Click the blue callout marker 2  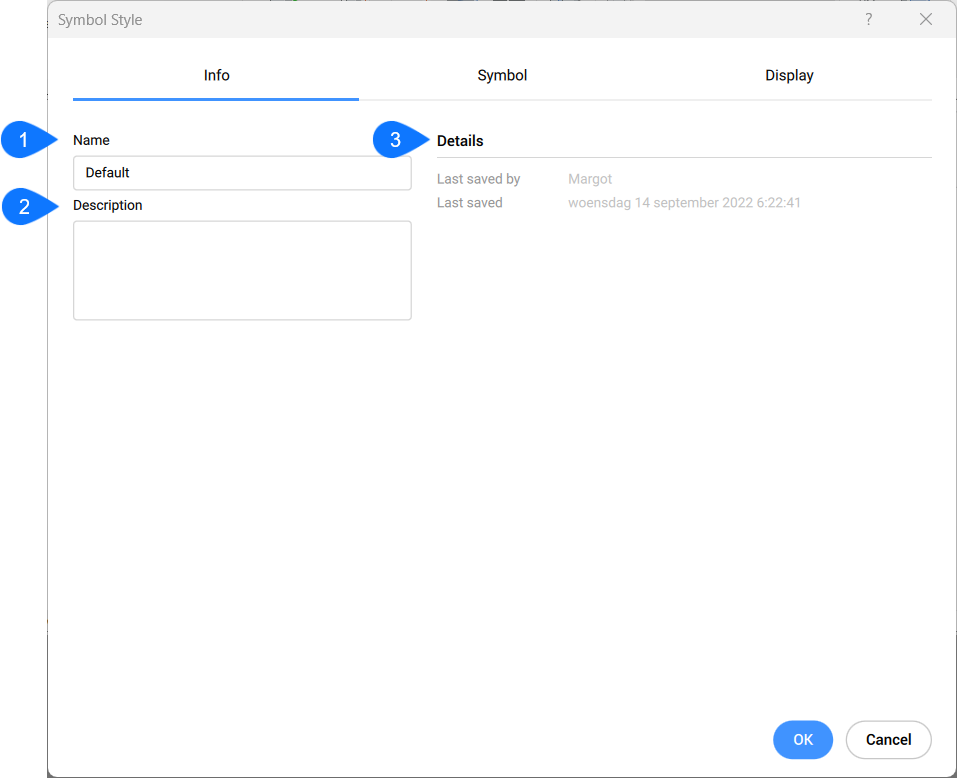[x=25, y=207]
